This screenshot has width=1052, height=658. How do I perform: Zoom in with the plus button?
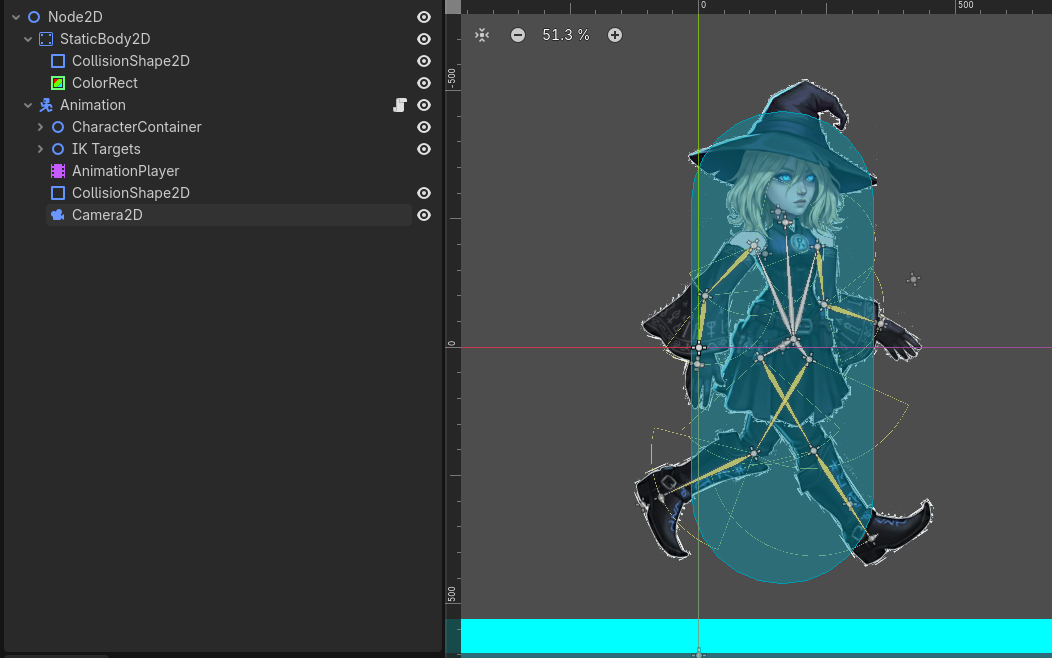[615, 35]
